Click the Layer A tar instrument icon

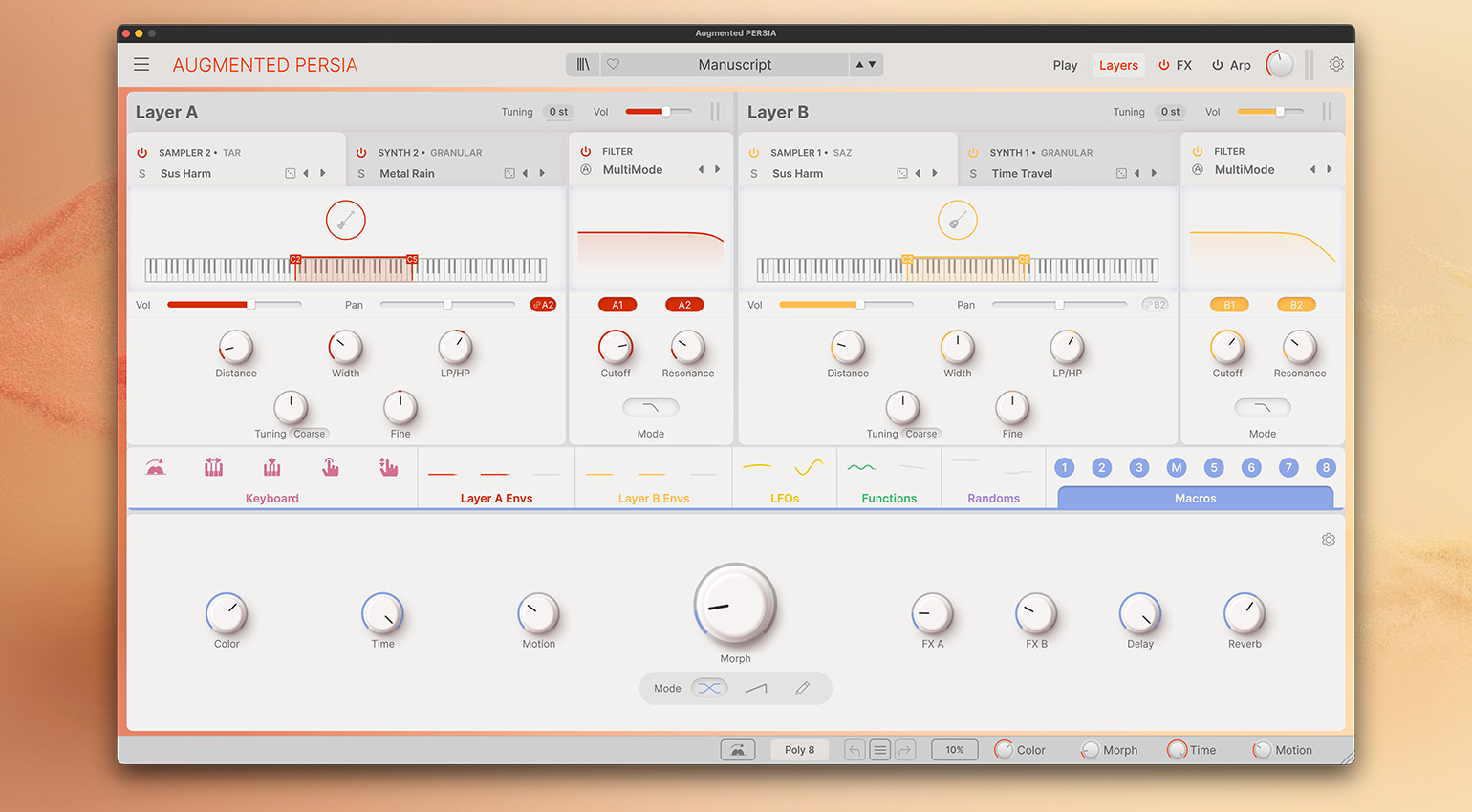345,221
